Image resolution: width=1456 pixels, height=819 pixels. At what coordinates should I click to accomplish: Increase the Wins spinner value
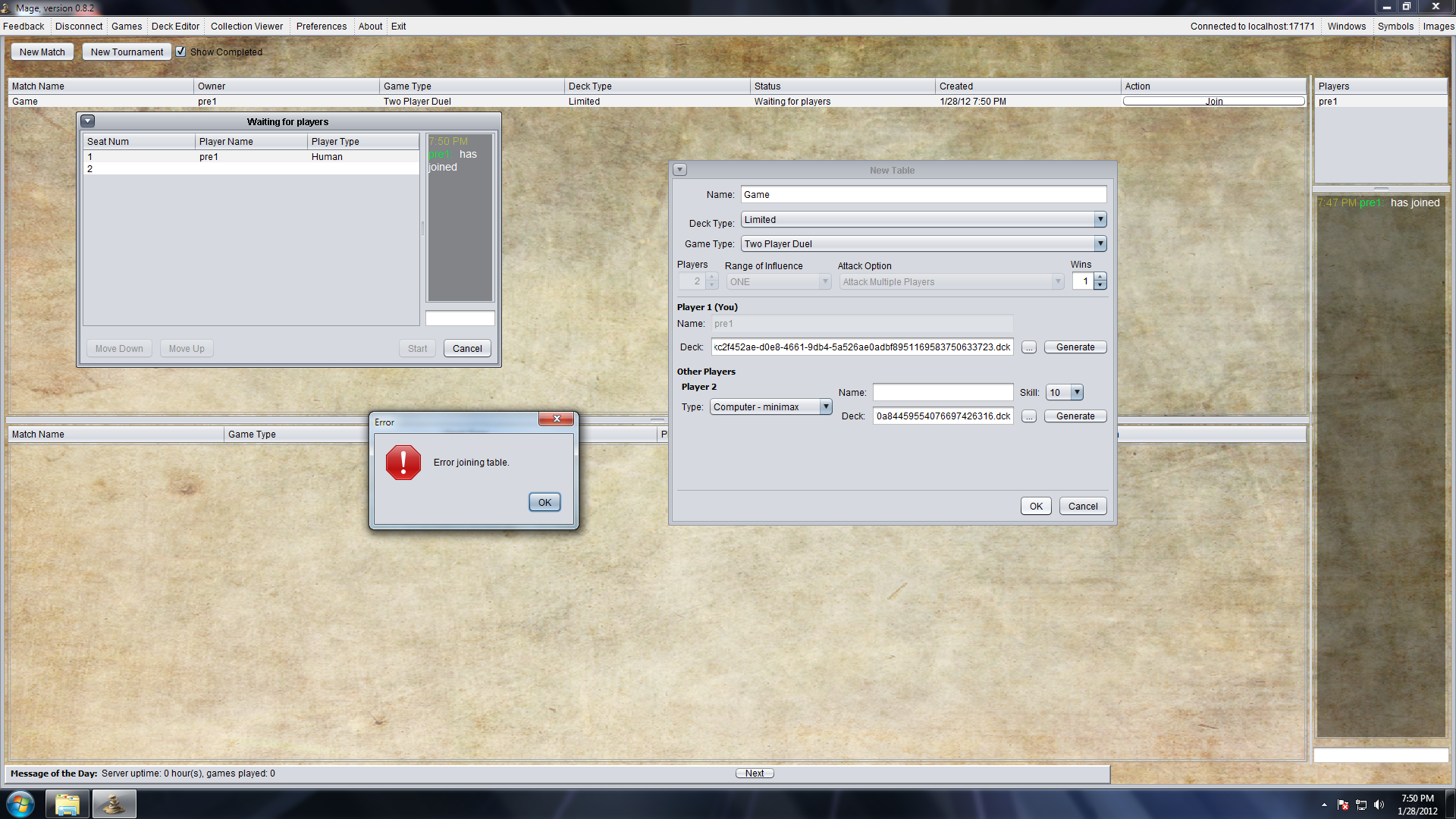[1100, 277]
